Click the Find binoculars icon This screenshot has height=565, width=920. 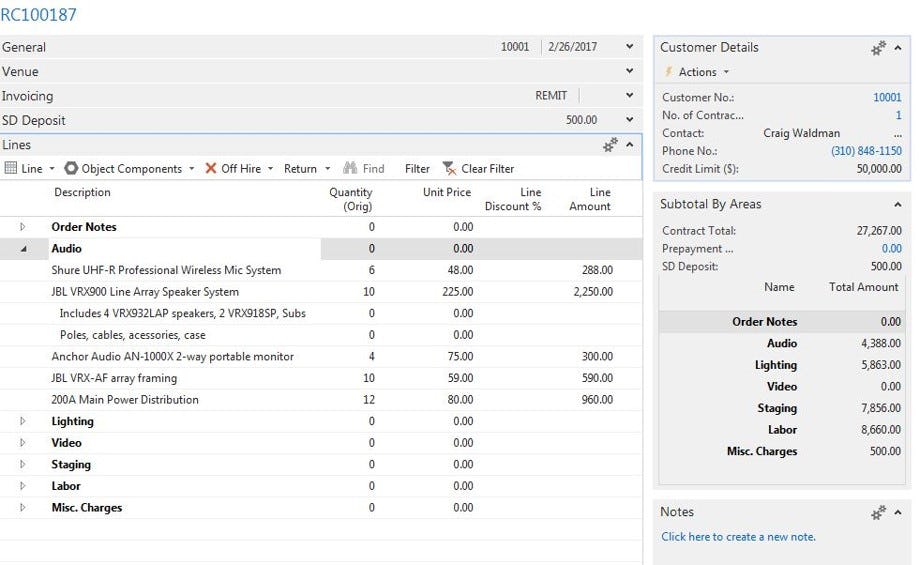[350, 168]
